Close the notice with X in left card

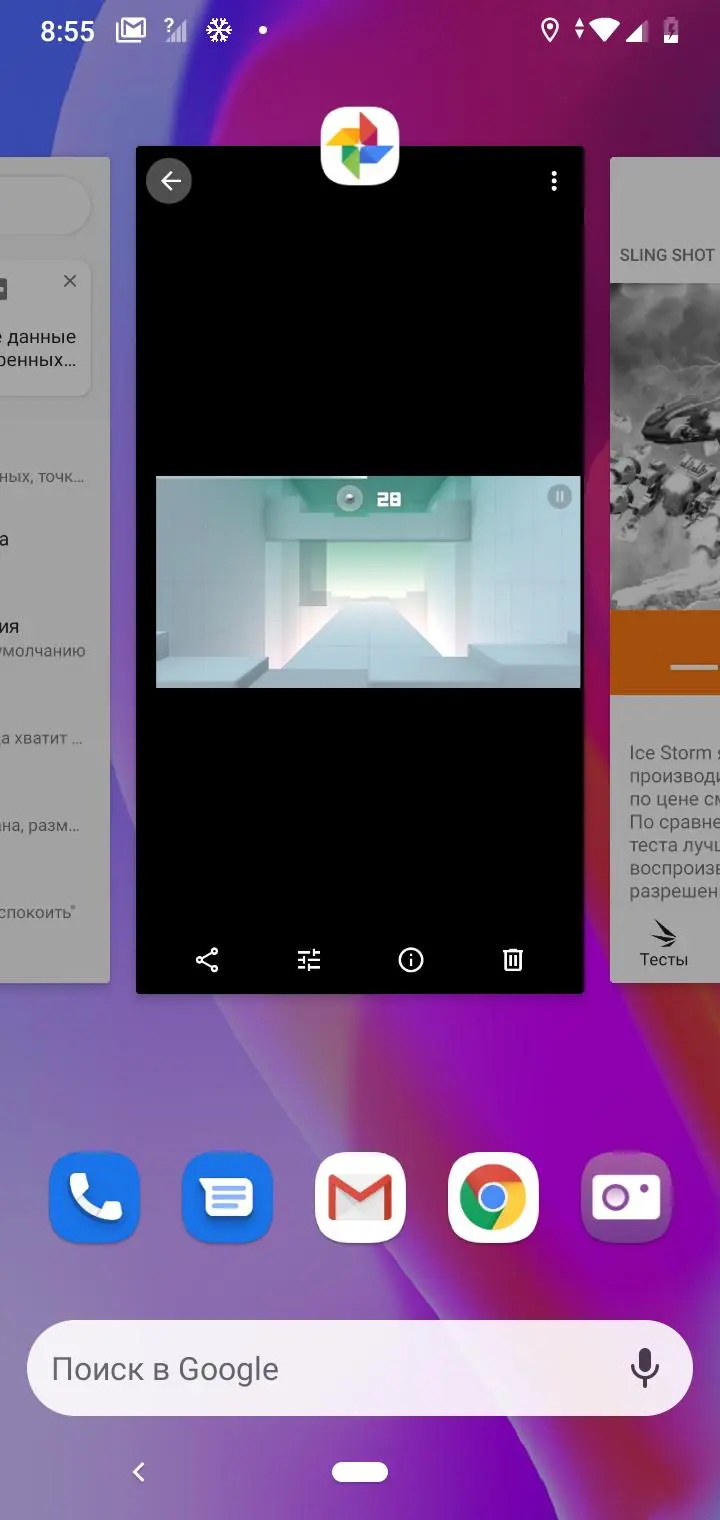(70, 281)
